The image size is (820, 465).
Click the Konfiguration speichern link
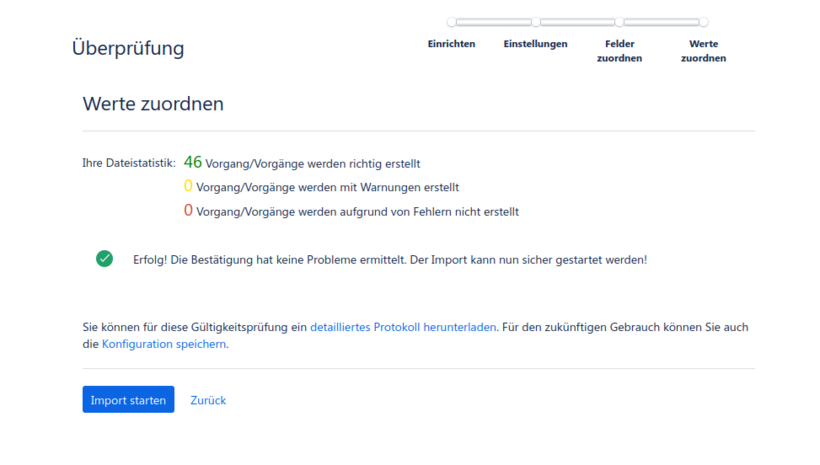point(164,344)
